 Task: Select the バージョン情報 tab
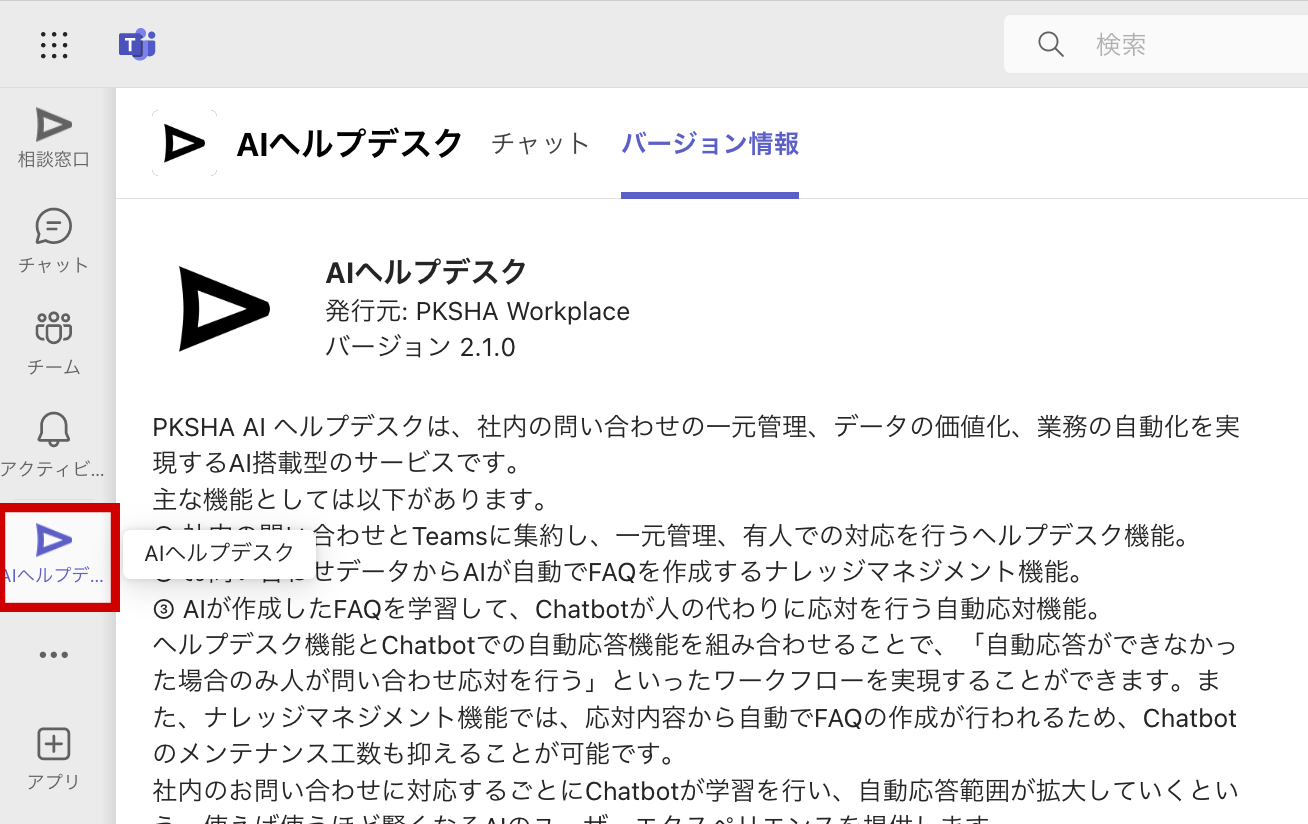point(710,144)
